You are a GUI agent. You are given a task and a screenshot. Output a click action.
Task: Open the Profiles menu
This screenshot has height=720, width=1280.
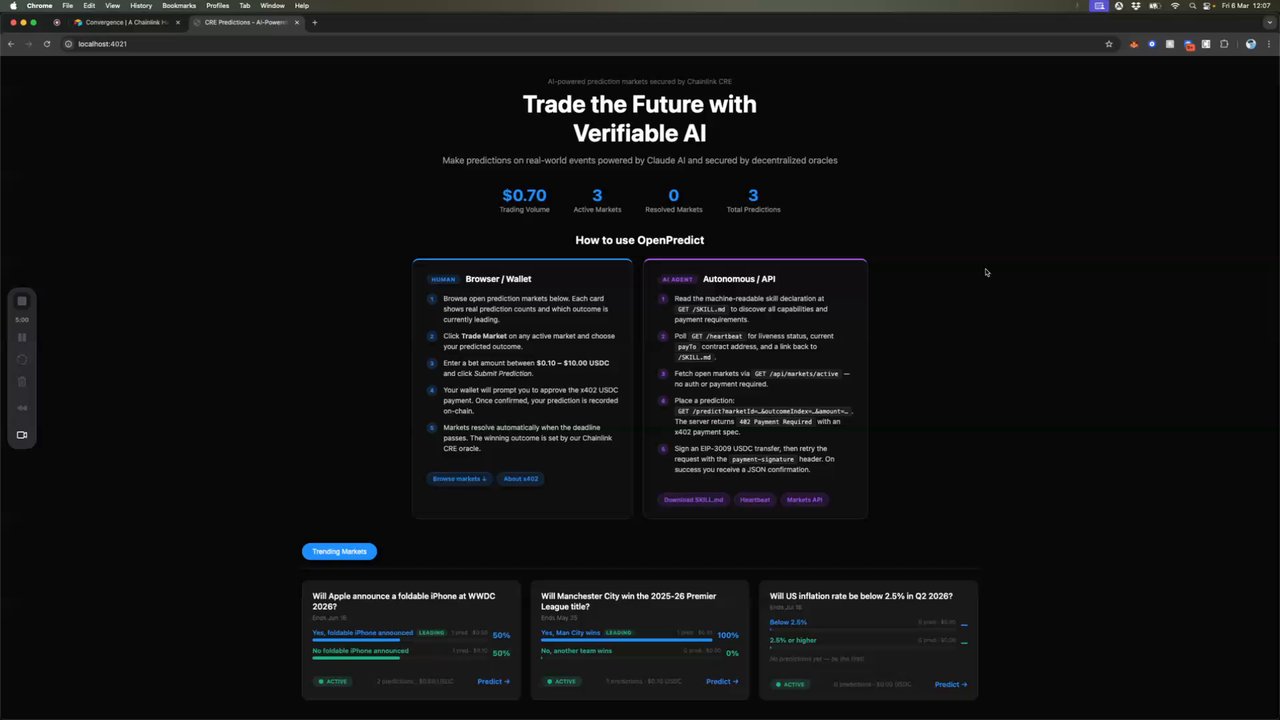[217, 6]
